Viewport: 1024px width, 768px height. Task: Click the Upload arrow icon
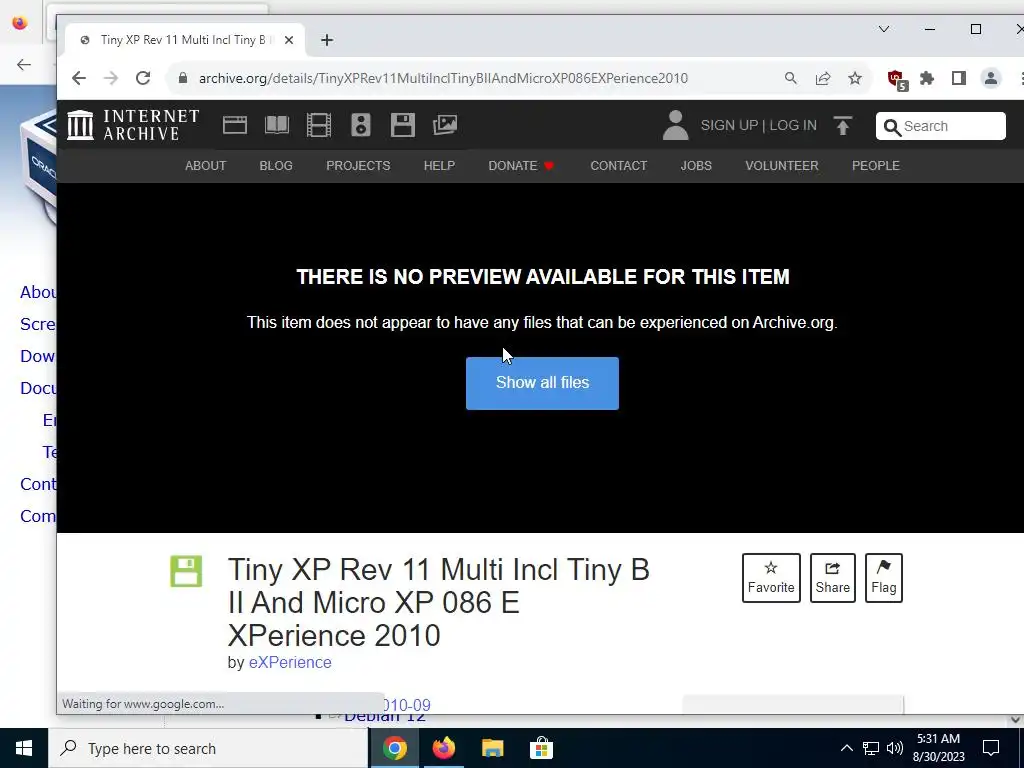843,125
